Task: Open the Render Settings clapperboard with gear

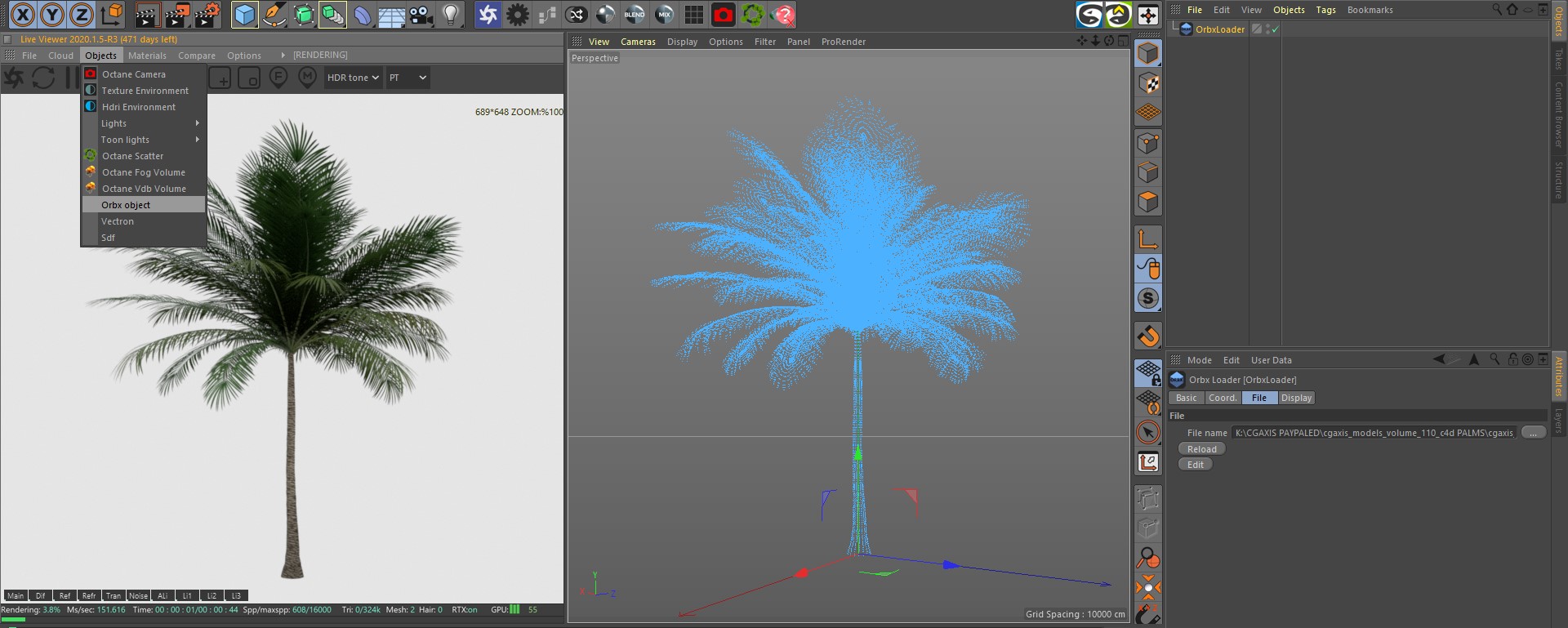Action: tap(207, 15)
